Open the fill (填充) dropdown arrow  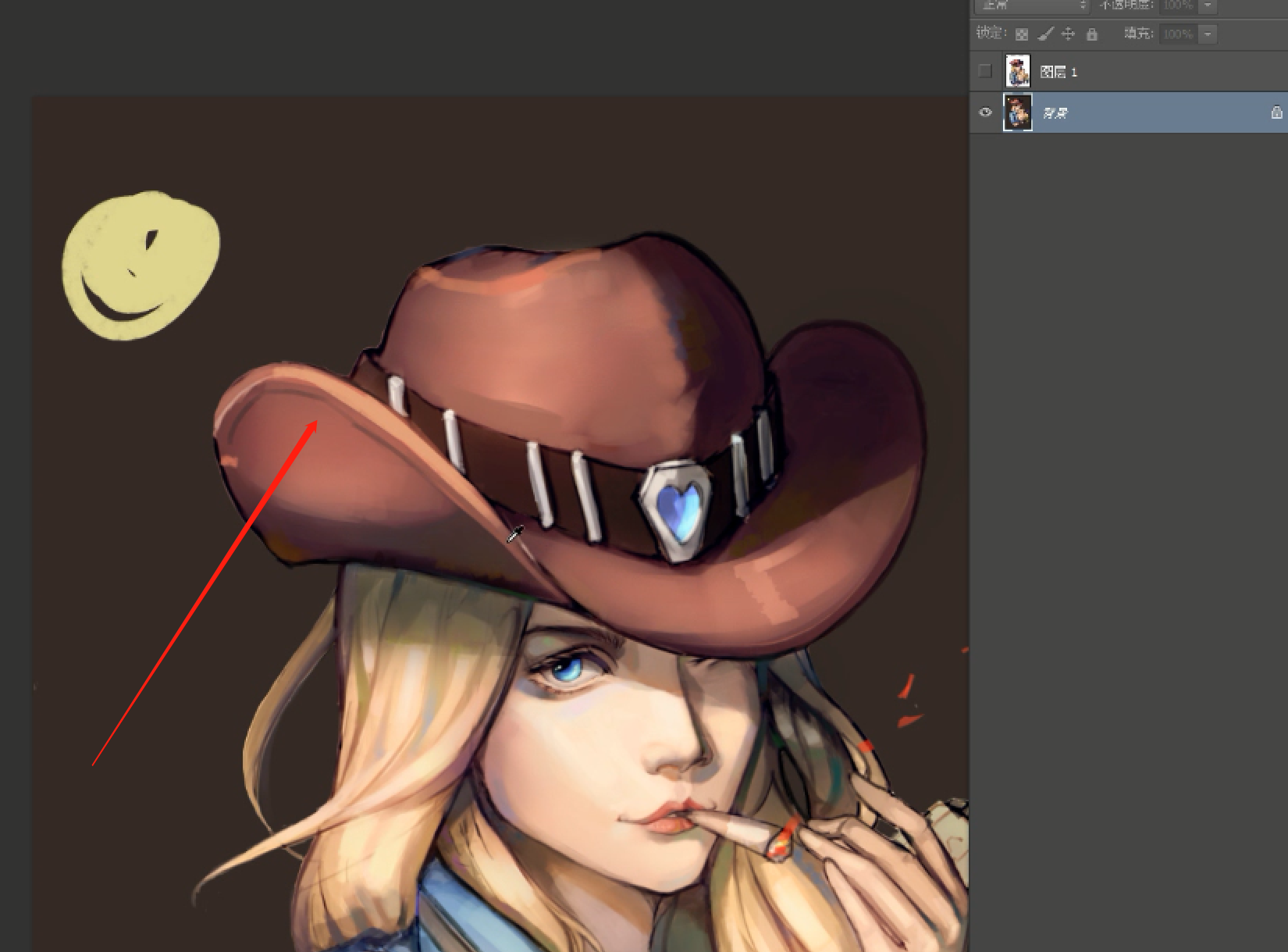coord(1208,34)
